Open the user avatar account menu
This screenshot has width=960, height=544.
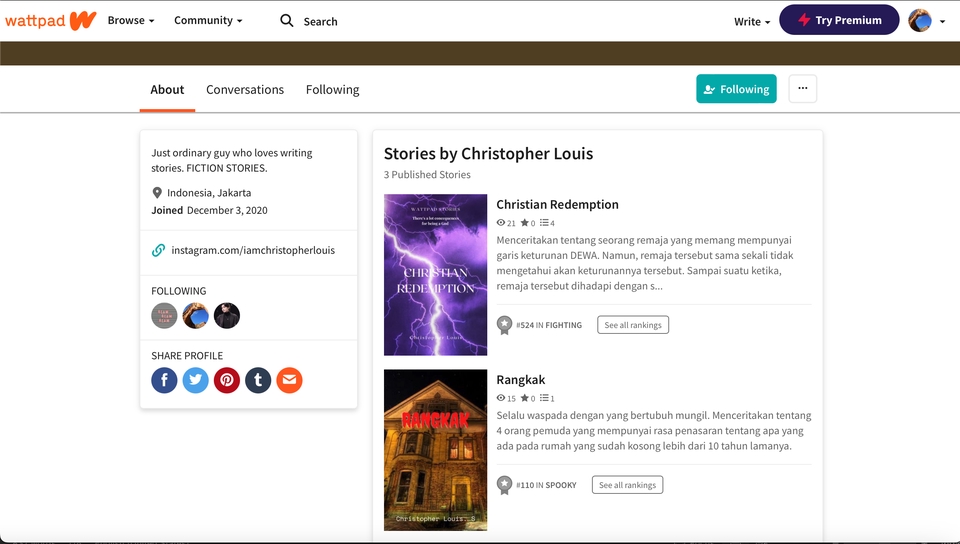coord(926,21)
